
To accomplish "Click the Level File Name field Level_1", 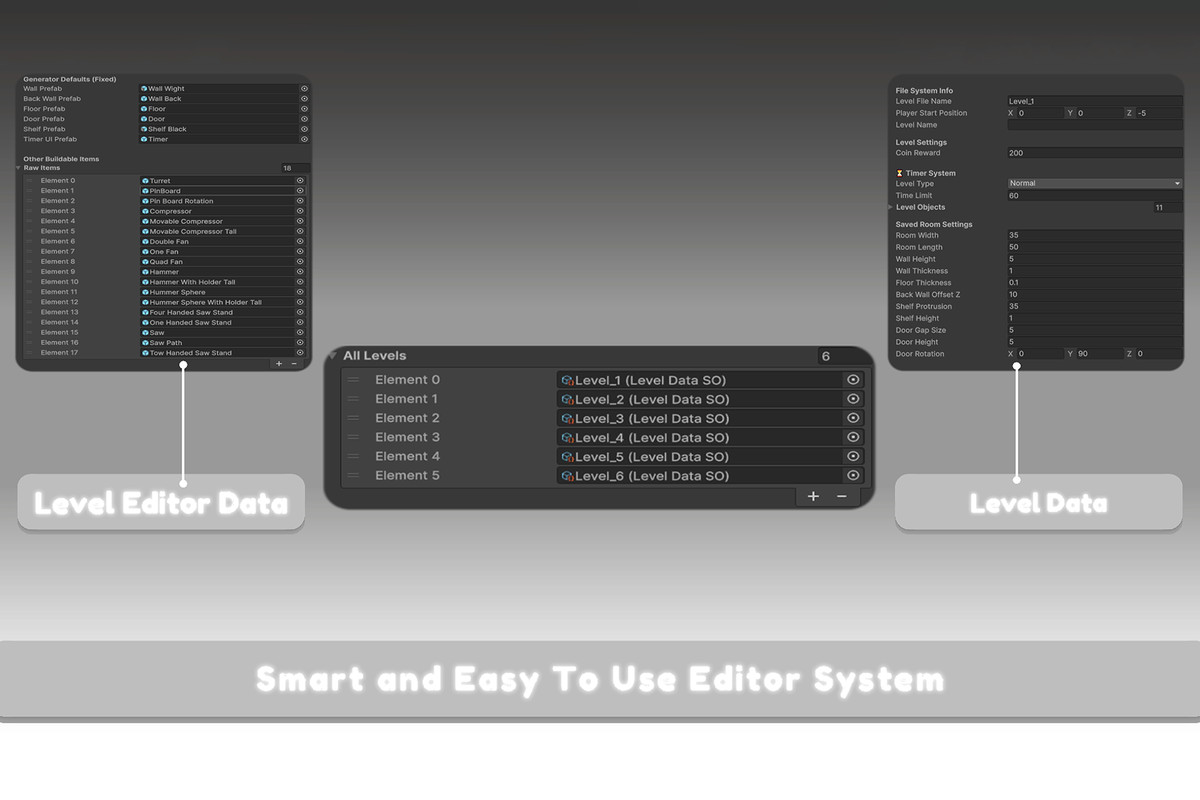I will point(1095,101).
